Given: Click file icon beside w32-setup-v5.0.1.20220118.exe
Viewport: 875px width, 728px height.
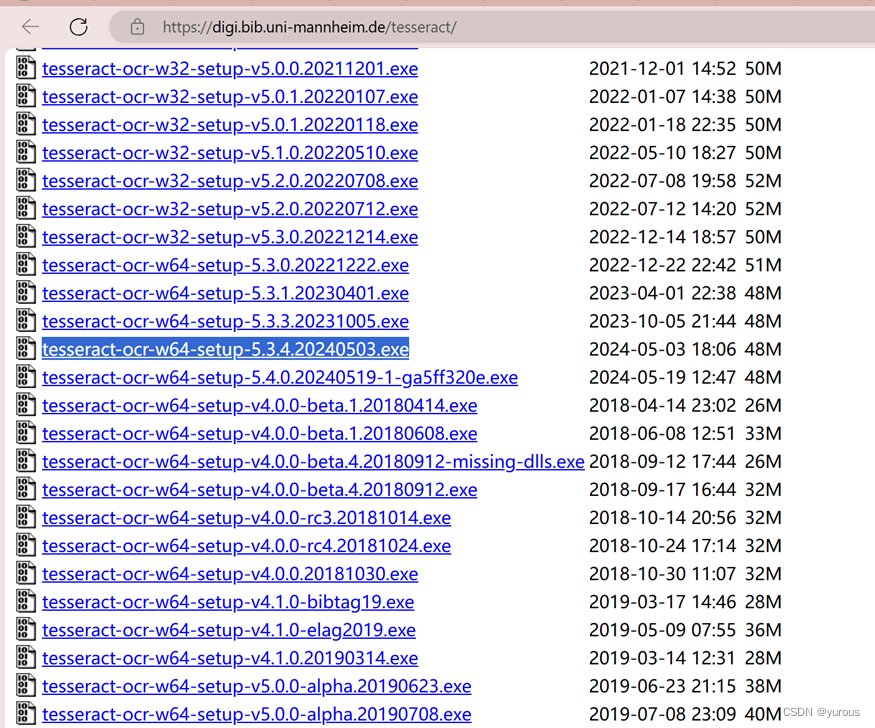Looking at the screenshot, I should pos(26,124).
